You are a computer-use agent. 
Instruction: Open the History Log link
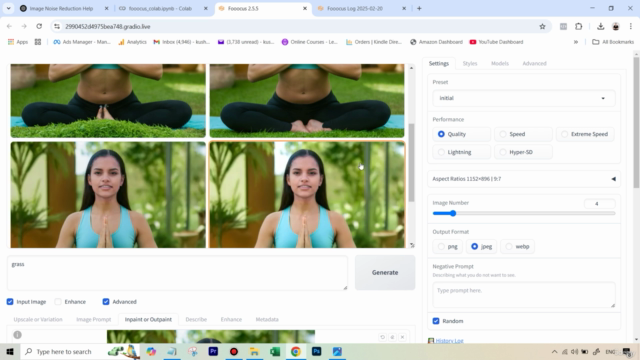449,341
